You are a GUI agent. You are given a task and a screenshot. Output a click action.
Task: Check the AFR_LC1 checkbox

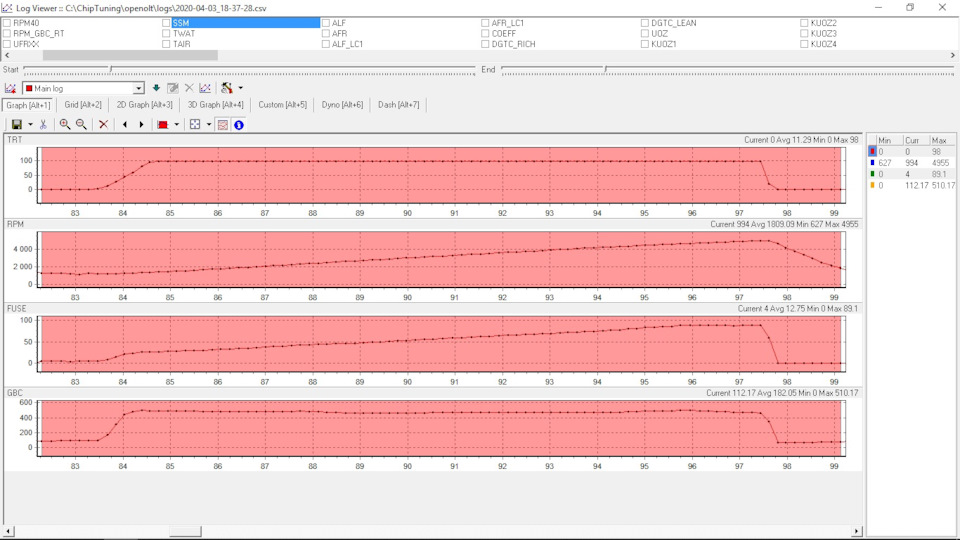coord(485,23)
